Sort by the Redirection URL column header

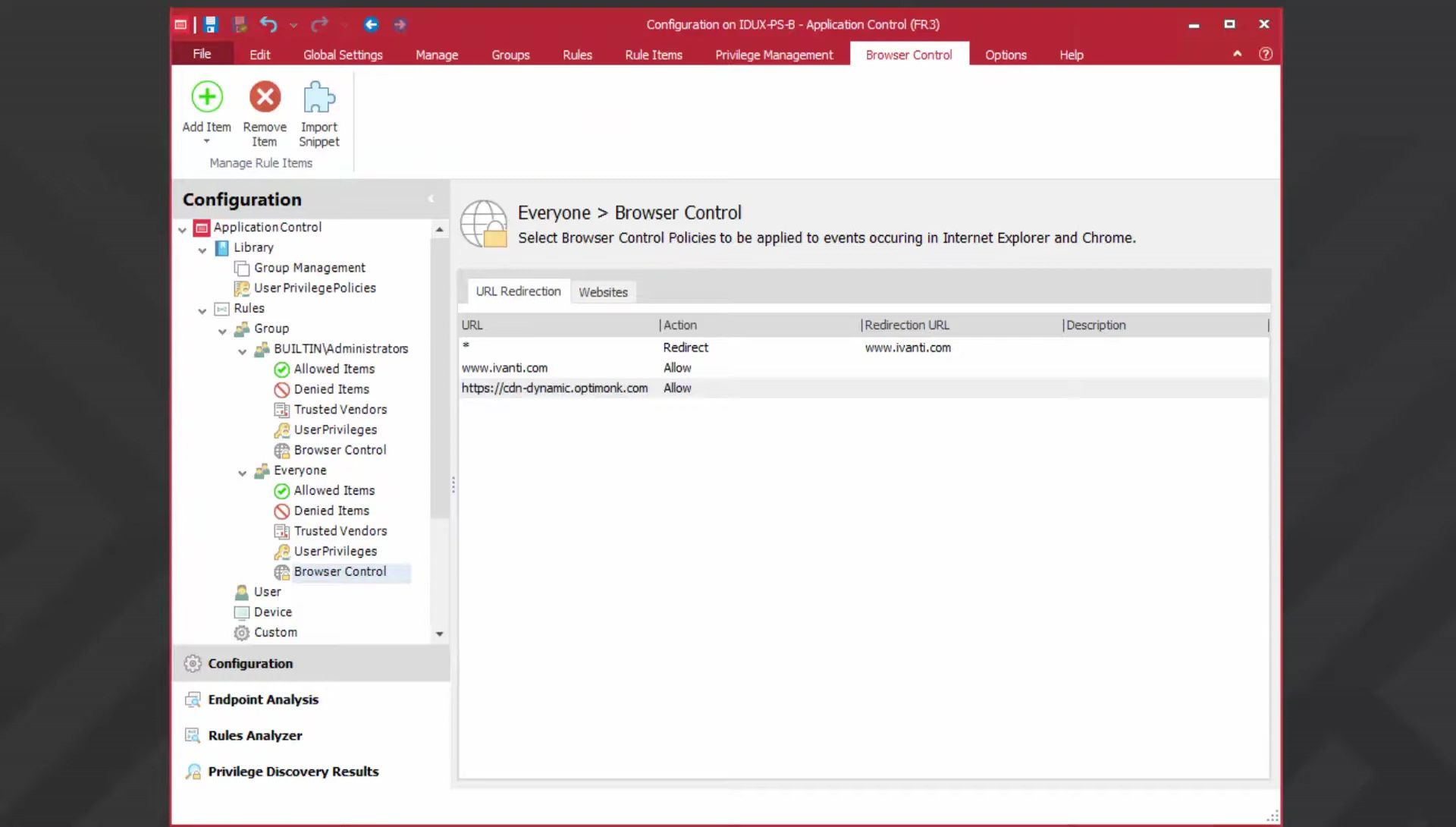click(x=961, y=325)
